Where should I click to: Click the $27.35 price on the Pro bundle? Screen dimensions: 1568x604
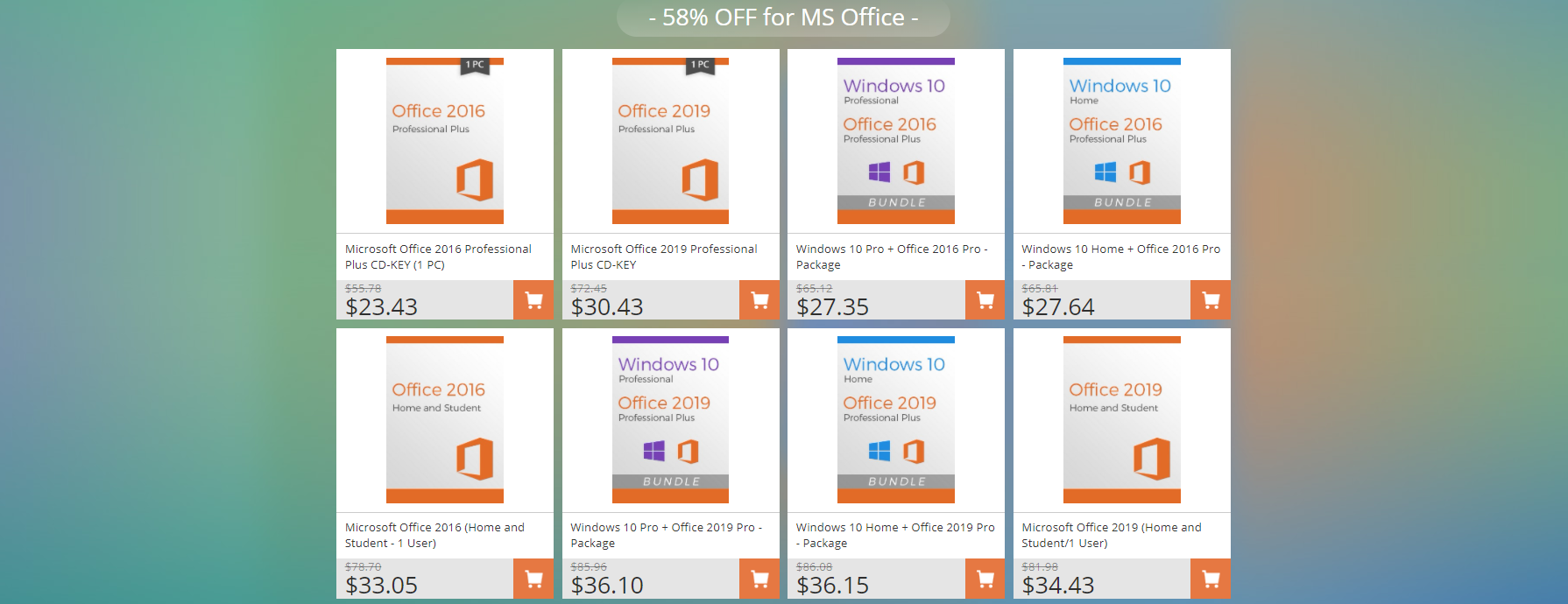832,307
